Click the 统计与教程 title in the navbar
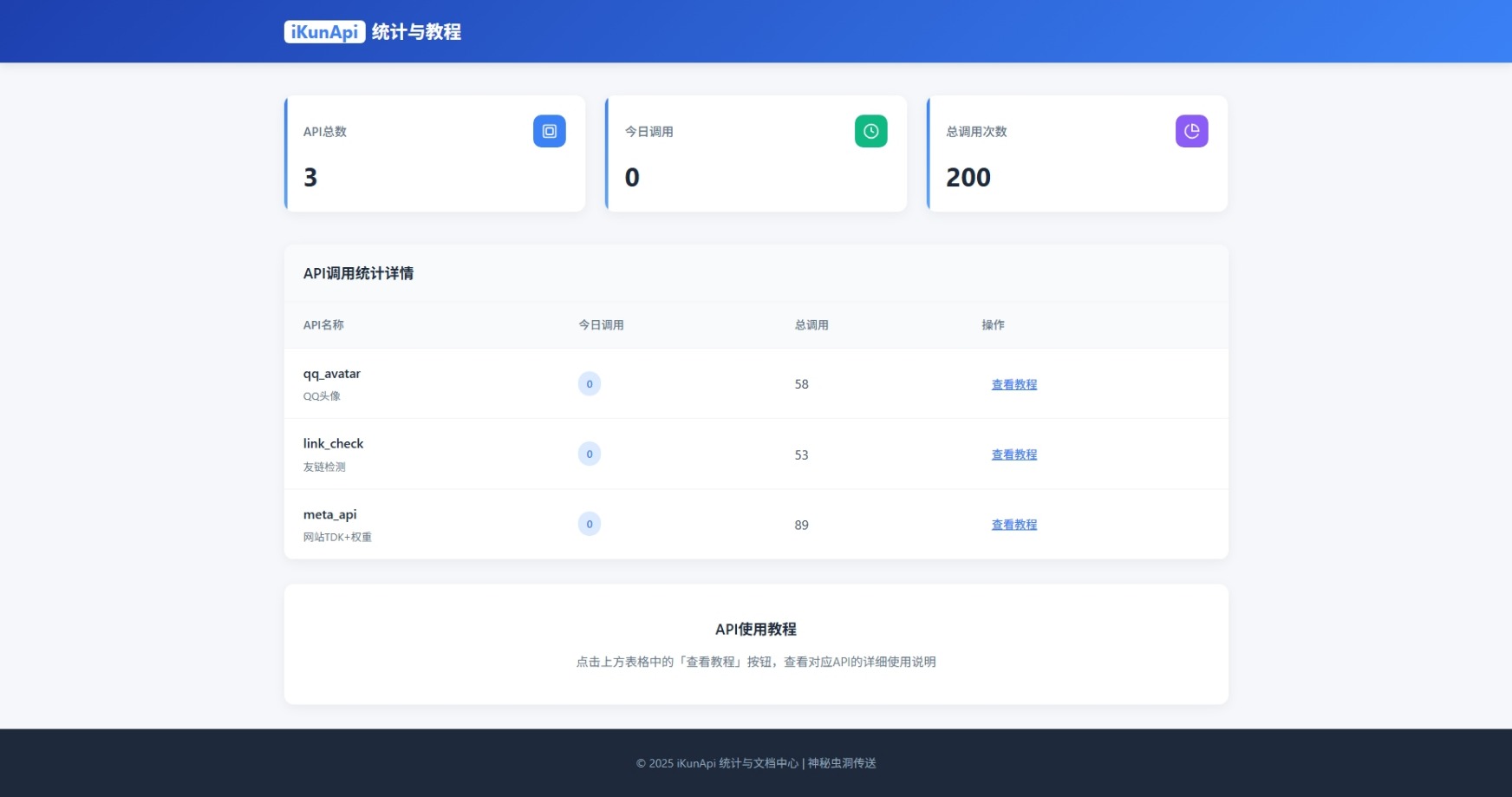This screenshot has width=1512, height=797. tap(414, 32)
